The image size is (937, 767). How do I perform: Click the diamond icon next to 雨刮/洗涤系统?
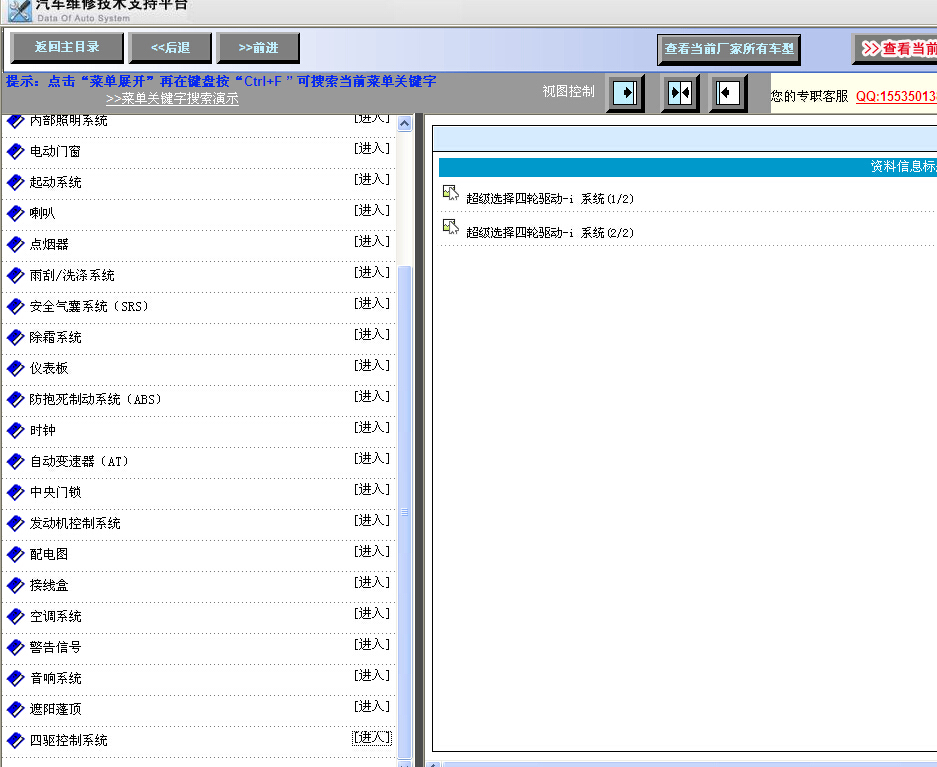tap(15, 275)
